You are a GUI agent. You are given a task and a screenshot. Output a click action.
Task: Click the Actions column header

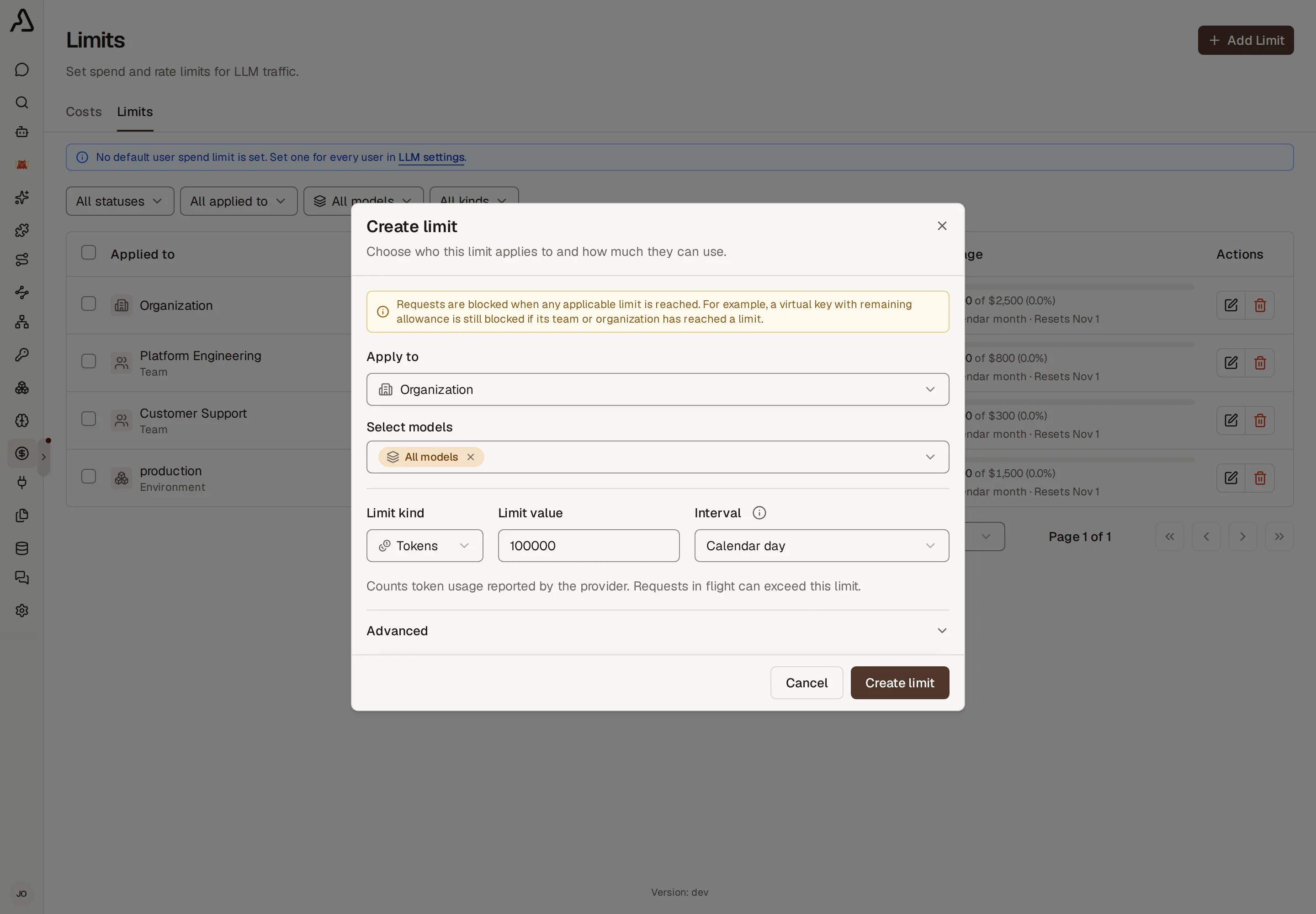pos(1239,254)
